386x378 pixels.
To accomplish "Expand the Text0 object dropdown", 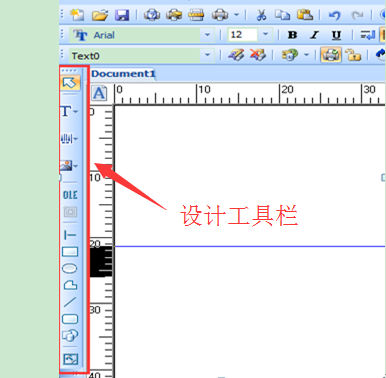I will (207, 55).
